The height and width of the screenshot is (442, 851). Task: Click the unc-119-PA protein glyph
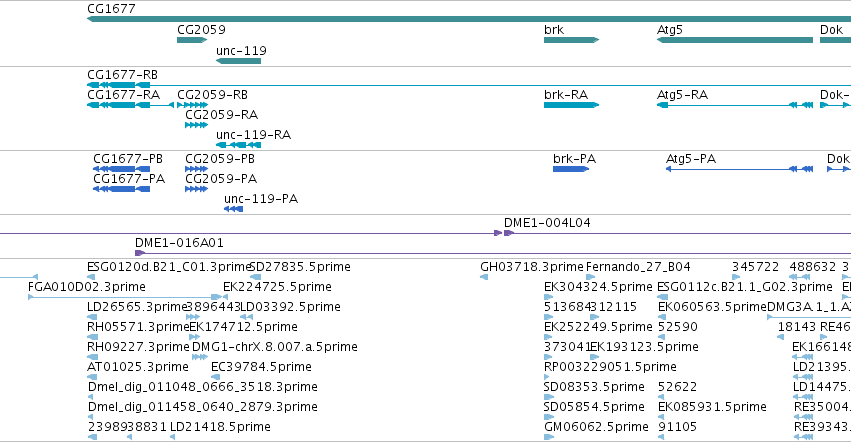click(233, 209)
